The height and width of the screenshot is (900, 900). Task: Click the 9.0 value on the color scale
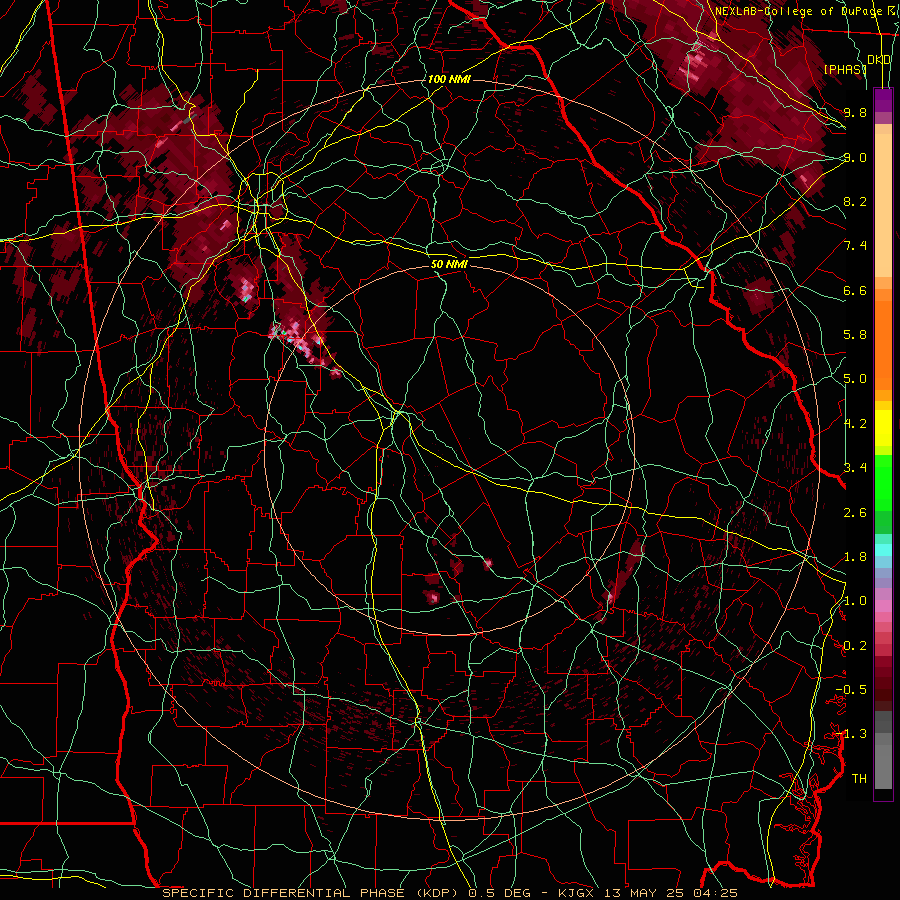(855, 157)
